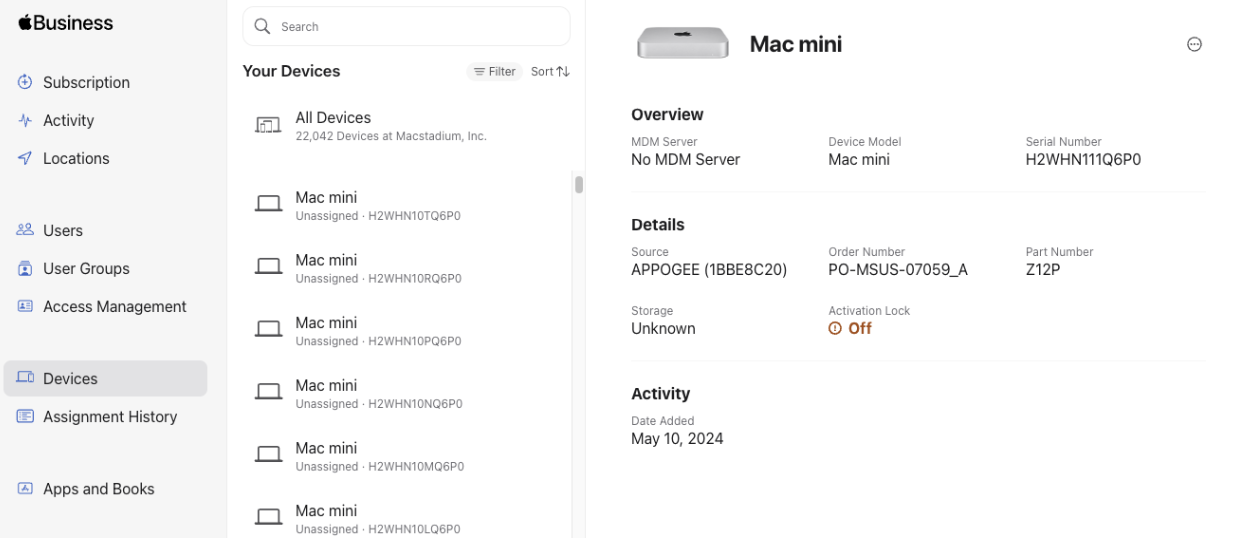Click the Apple Business logo

pos(65,22)
